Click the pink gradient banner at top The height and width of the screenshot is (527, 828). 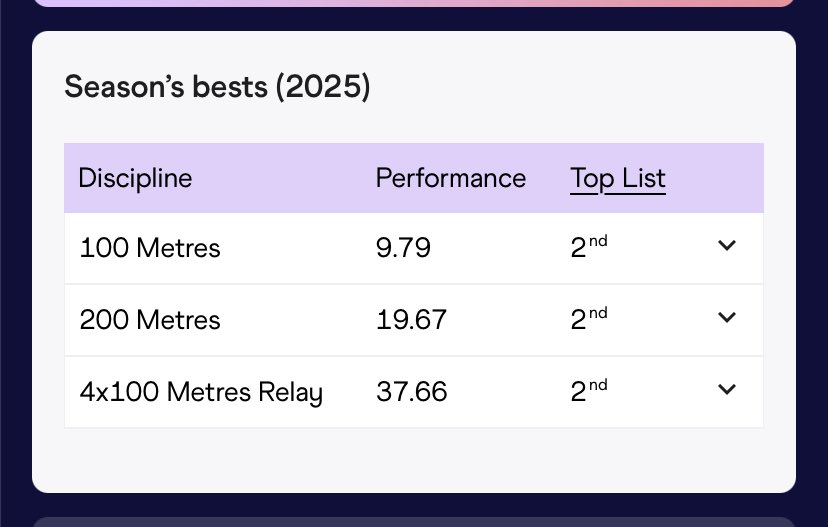click(x=414, y=3)
